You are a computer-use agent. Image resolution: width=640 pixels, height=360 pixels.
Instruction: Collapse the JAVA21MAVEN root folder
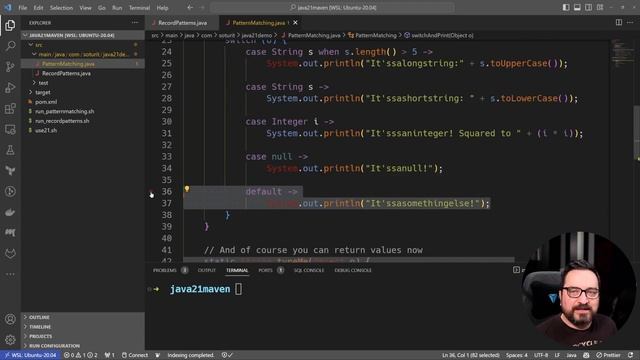point(83,35)
